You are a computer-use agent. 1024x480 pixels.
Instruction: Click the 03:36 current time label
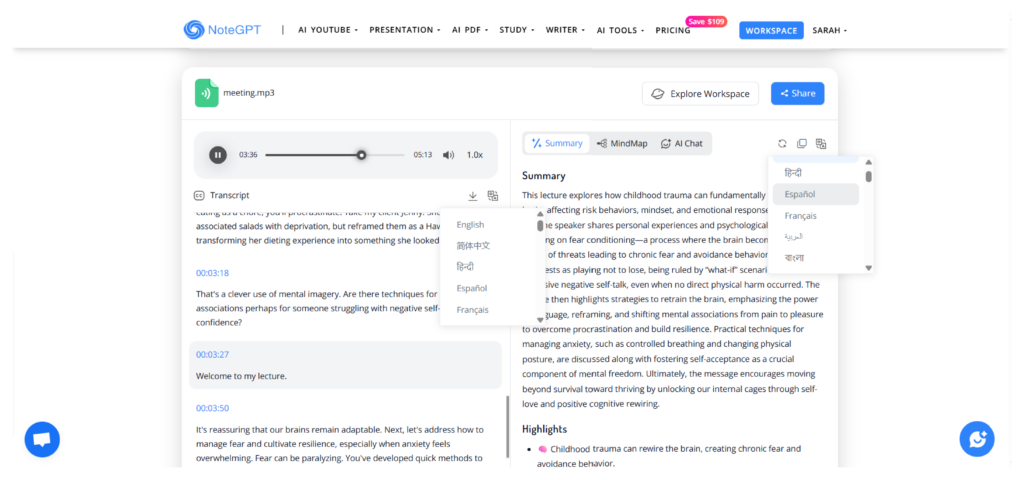(x=248, y=155)
